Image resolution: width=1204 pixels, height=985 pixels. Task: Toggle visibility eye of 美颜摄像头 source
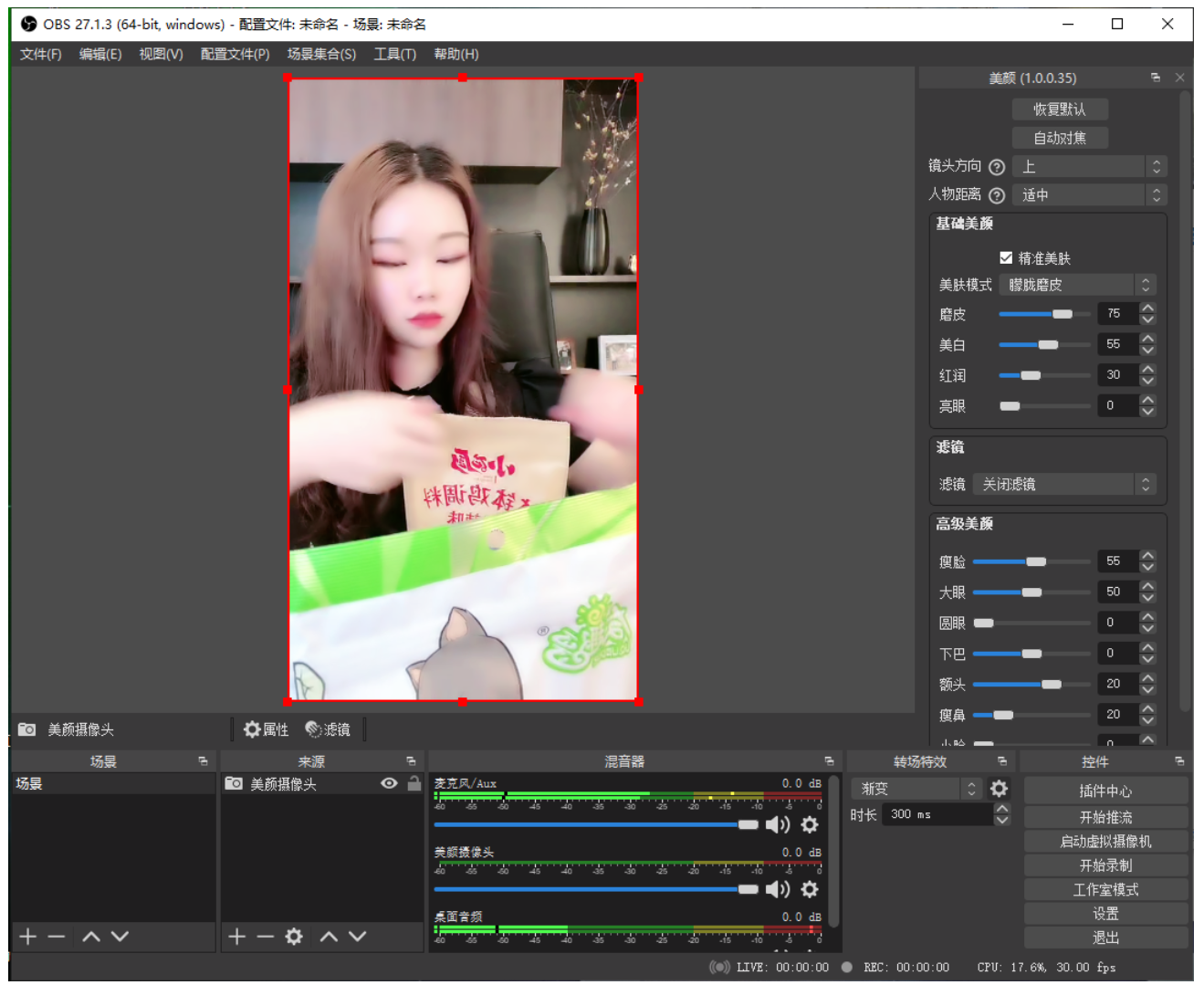tap(389, 783)
